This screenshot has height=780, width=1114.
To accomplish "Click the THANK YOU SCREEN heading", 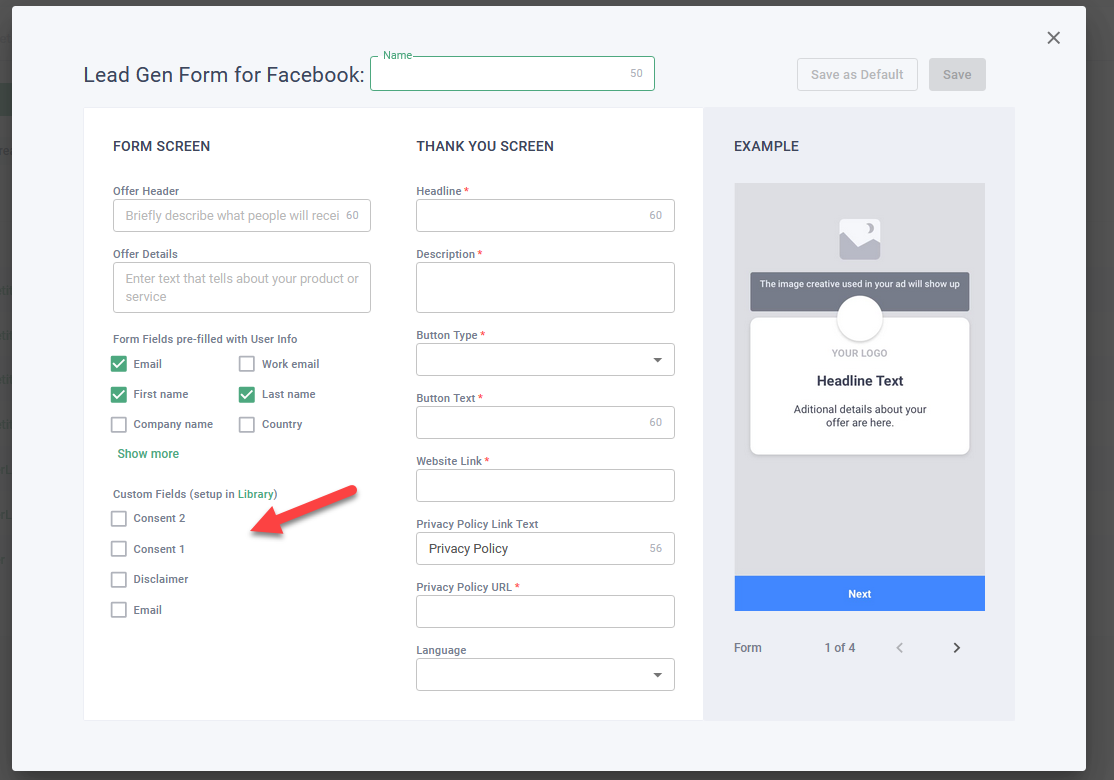I will [485, 146].
